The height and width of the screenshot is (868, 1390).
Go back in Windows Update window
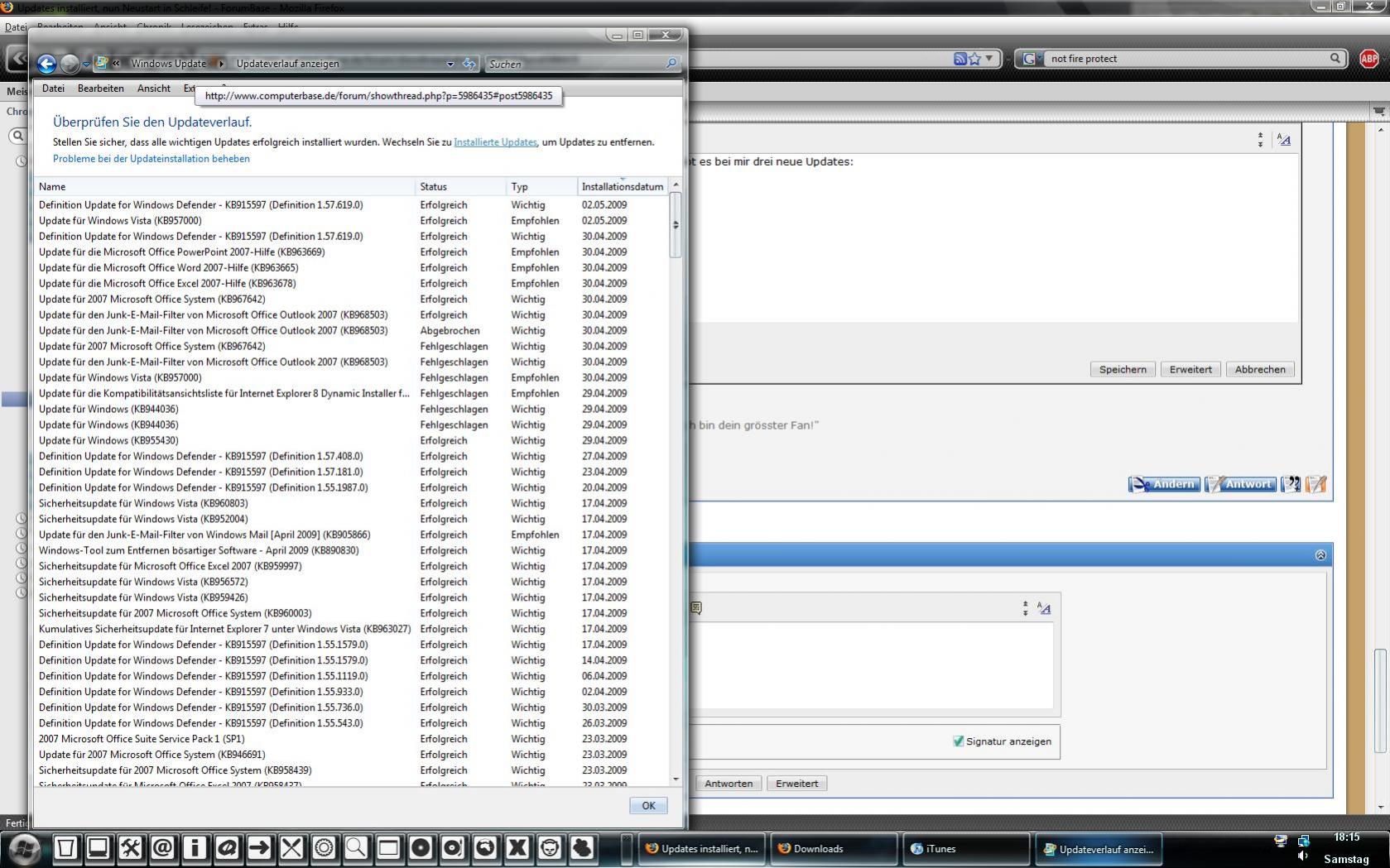tap(46, 64)
